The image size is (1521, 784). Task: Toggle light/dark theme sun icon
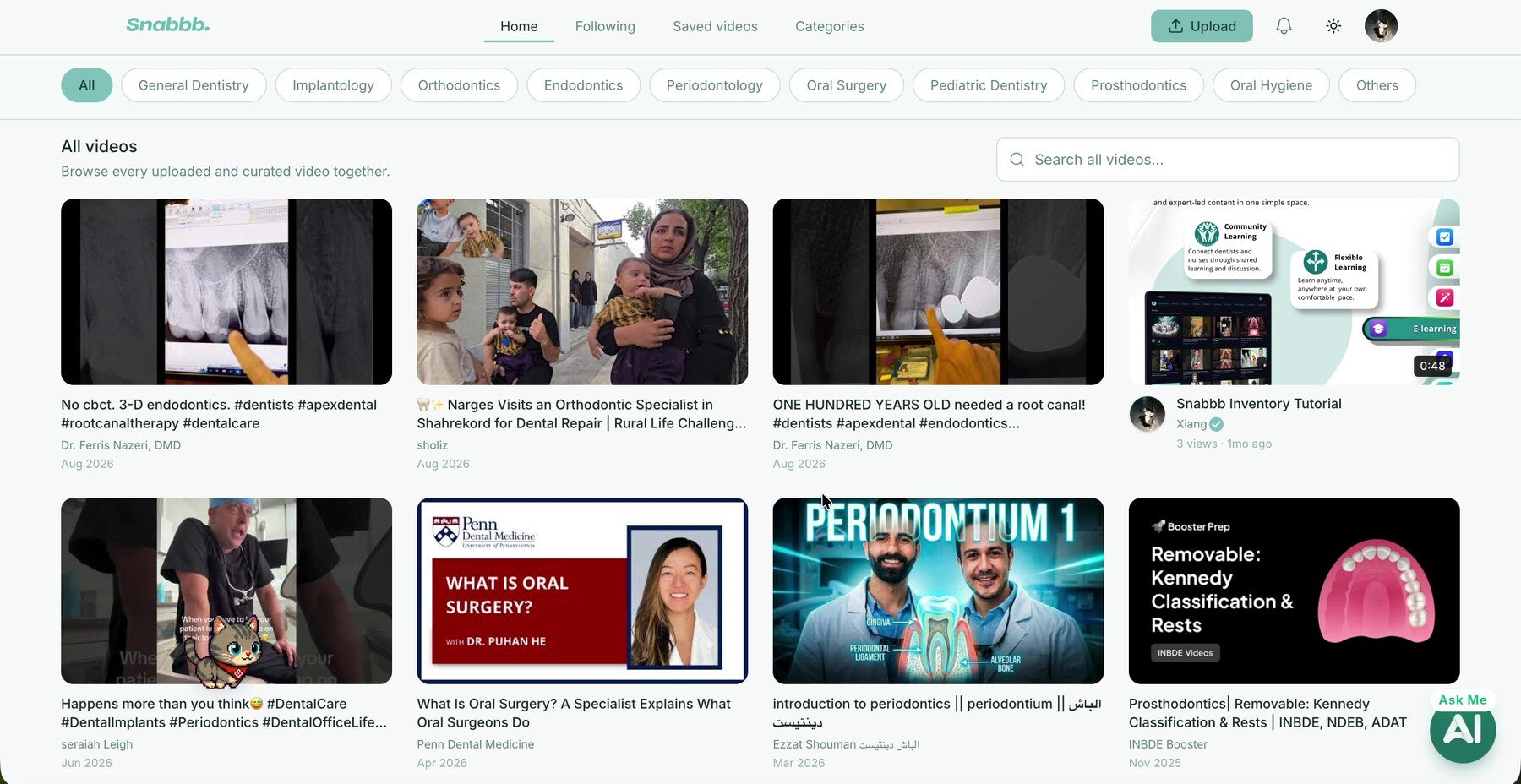1333,26
